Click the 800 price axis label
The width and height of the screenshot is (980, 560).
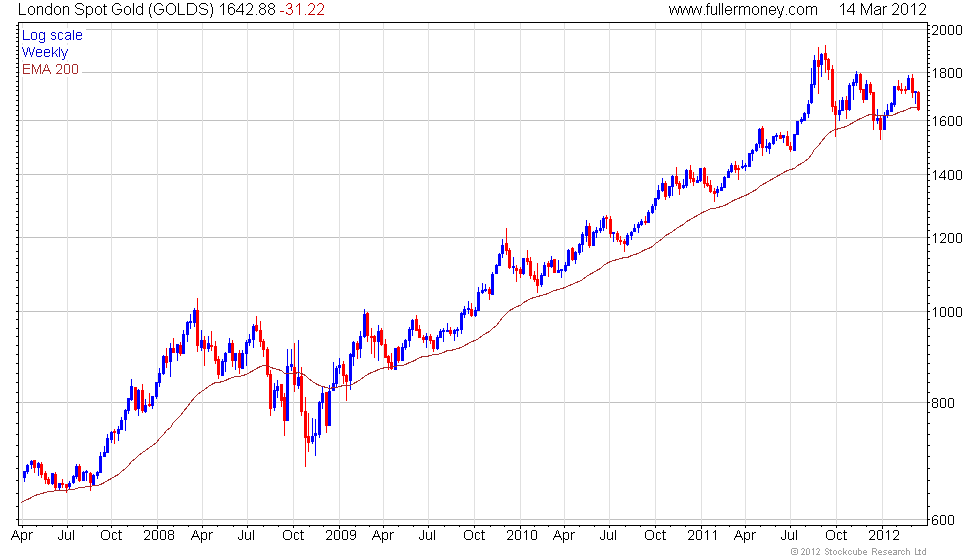click(942, 403)
